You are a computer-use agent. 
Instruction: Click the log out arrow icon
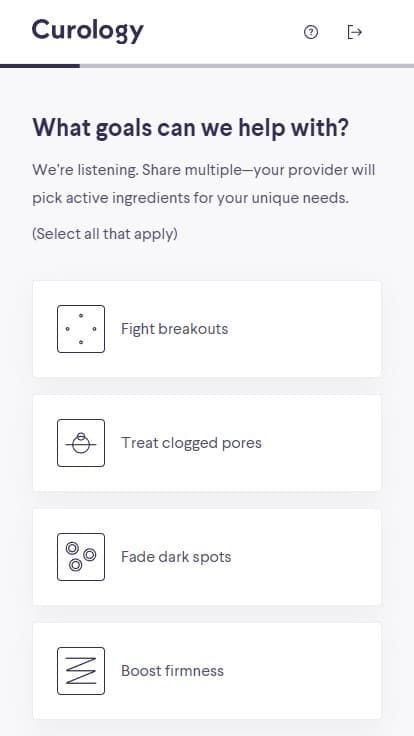(354, 32)
